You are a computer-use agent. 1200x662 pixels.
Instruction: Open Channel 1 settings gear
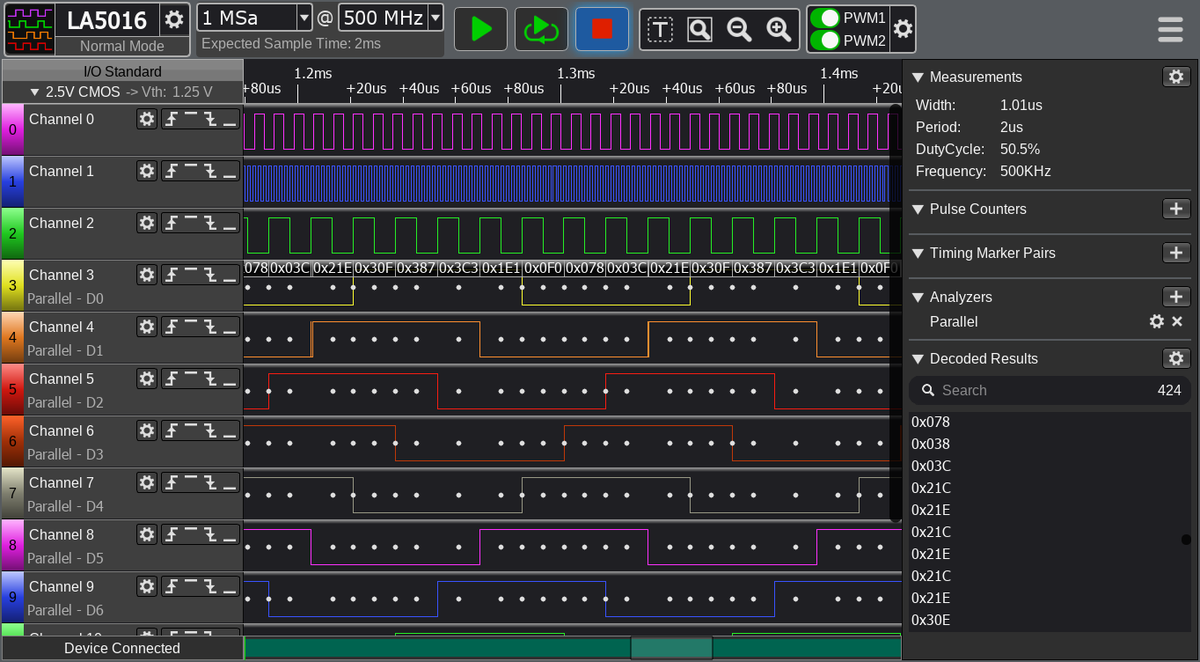pos(147,171)
